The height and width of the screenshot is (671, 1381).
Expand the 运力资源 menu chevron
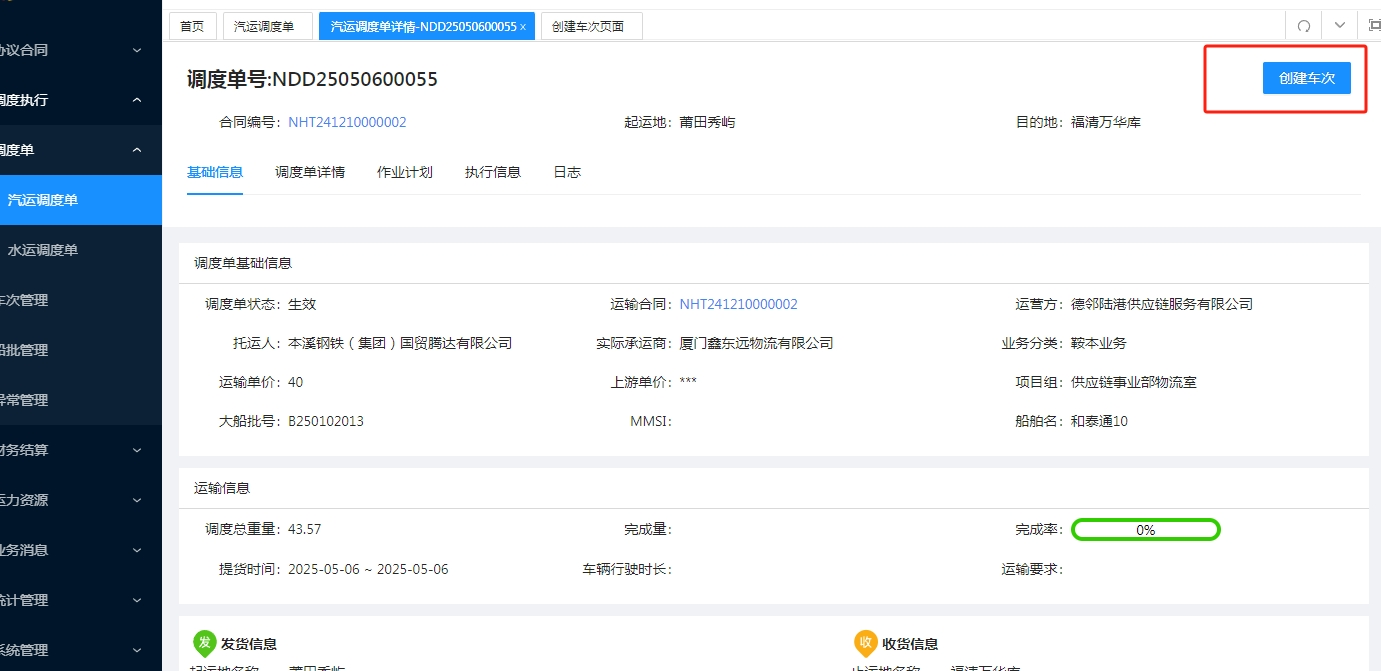tap(137, 500)
